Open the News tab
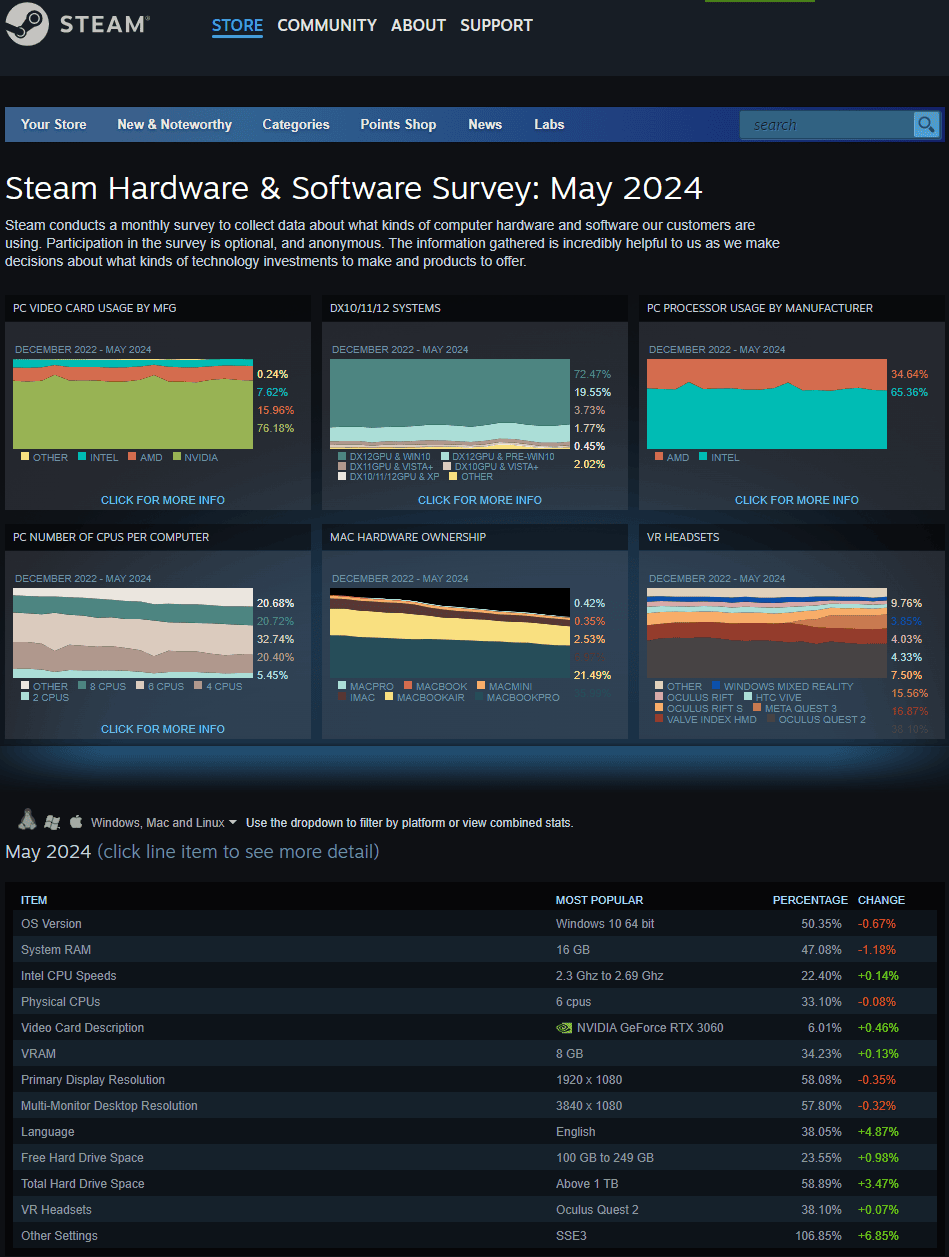Viewport: 949px width, 1257px height. (485, 124)
